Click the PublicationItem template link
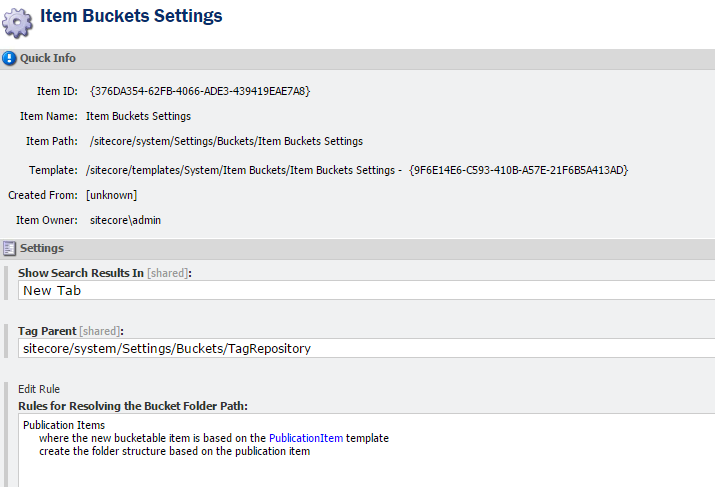 305,438
